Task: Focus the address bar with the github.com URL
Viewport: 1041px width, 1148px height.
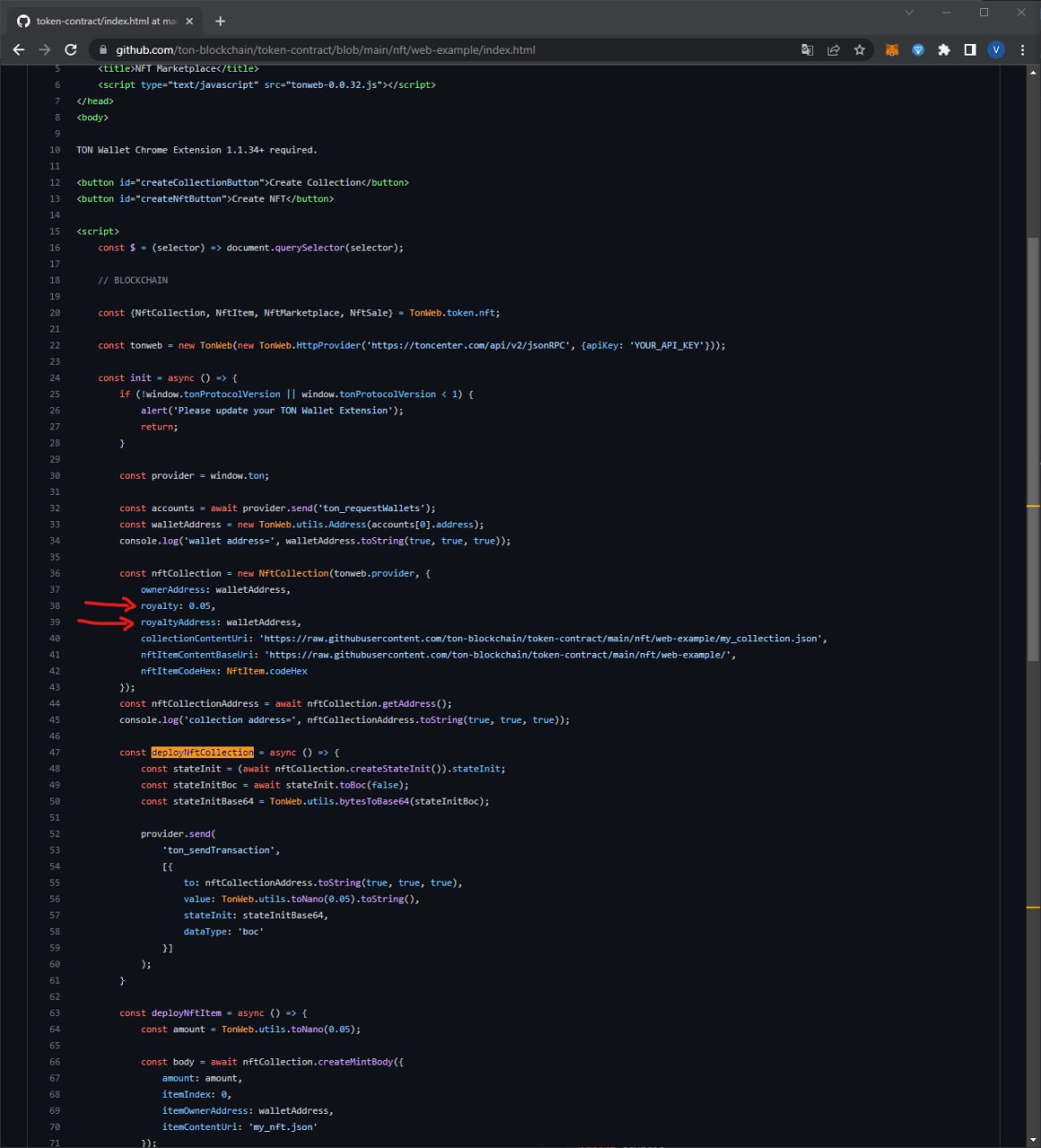Action: [448, 50]
